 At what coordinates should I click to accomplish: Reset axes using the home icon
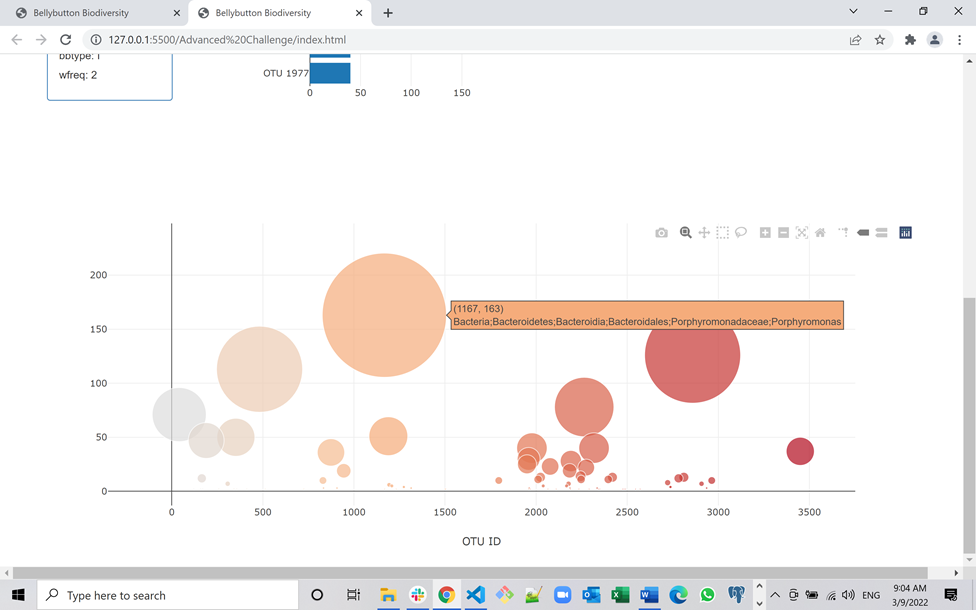821,232
